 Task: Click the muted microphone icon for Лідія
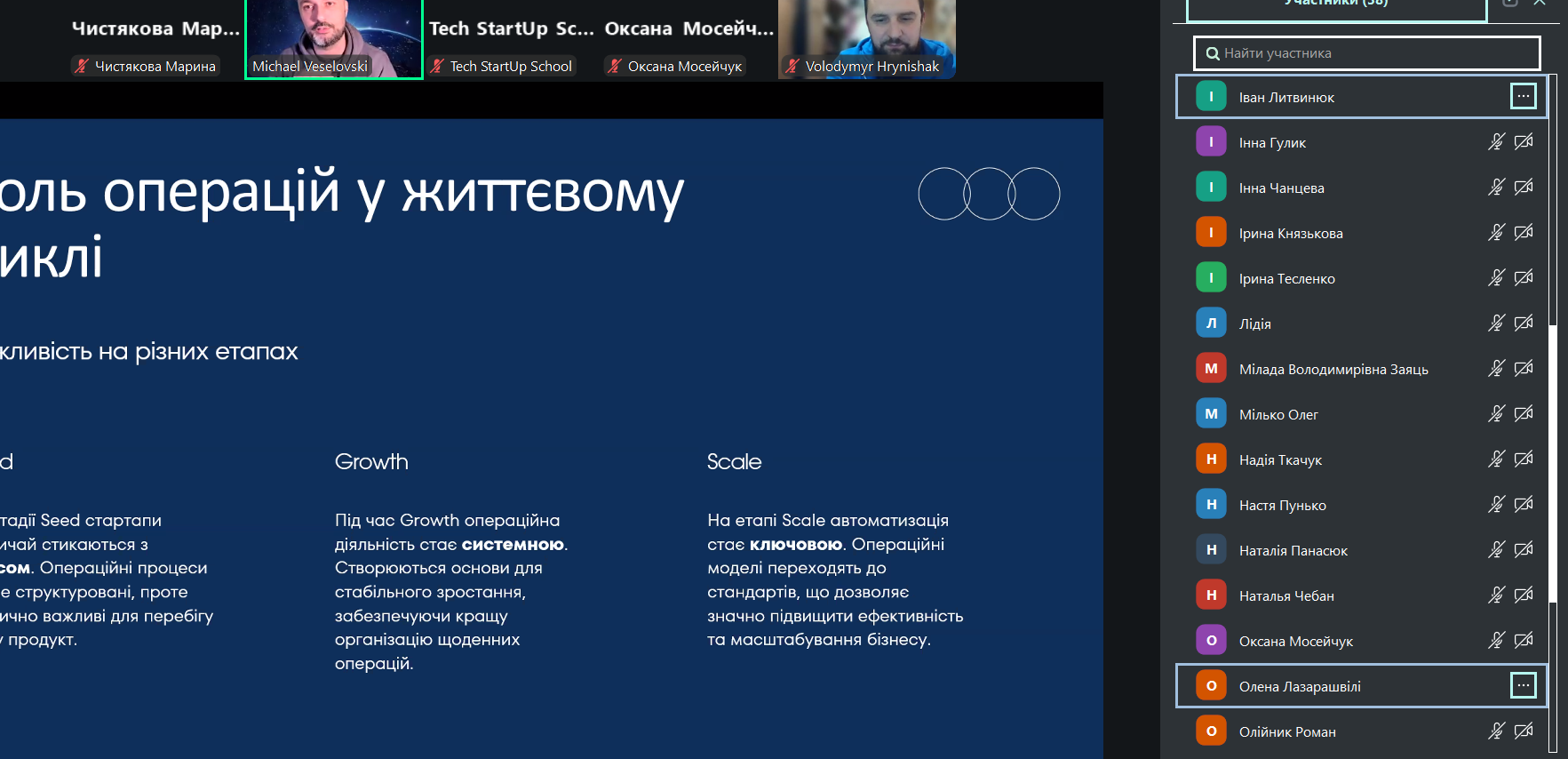pyautogui.click(x=1496, y=324)
